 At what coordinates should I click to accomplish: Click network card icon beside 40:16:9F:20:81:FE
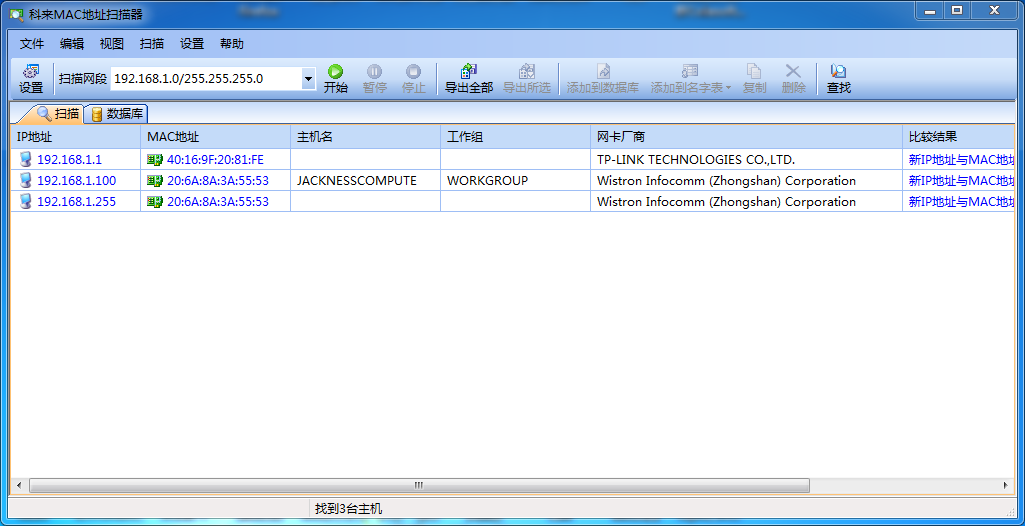click(x=155, y=159)
